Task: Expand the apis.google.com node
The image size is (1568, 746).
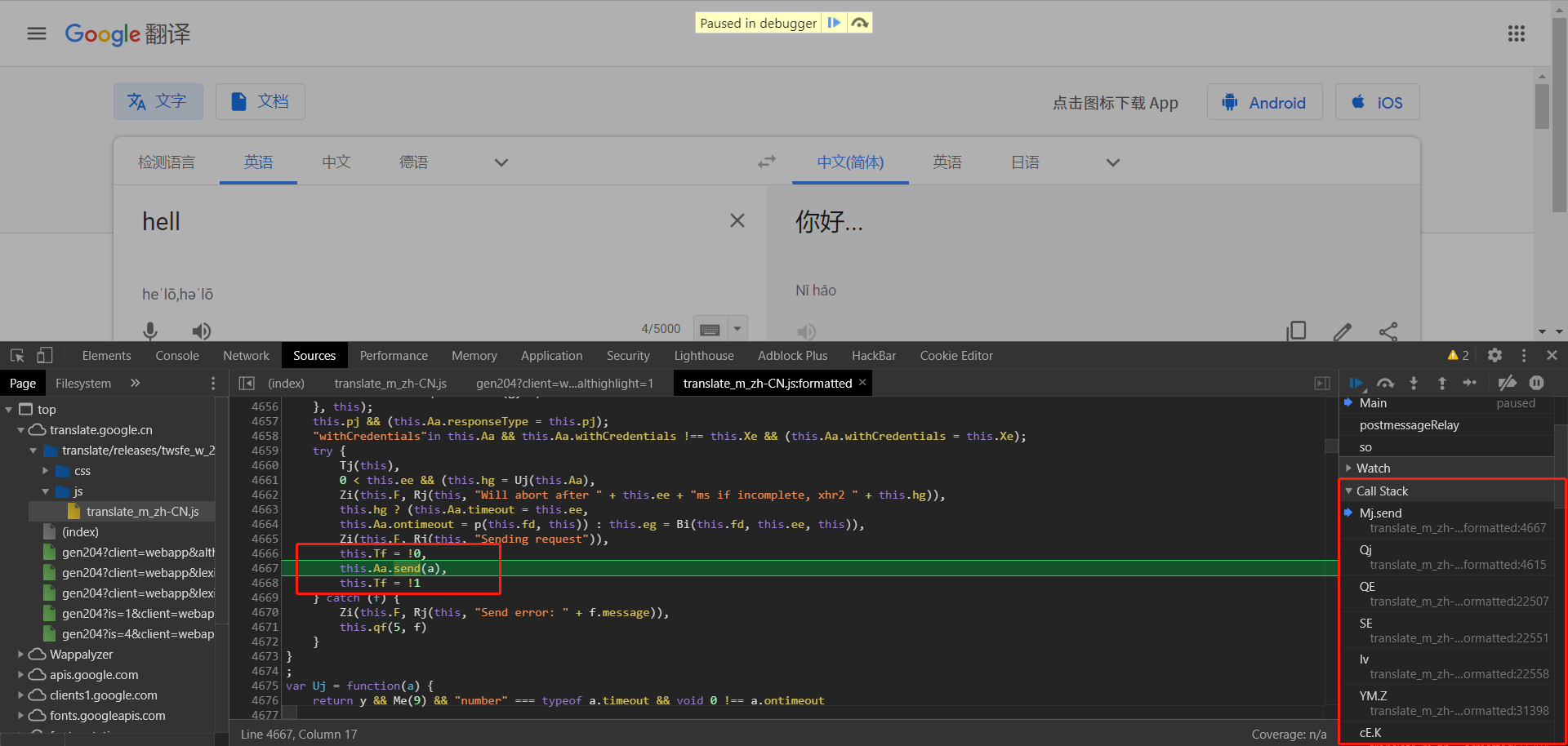Action: click(21, 675)
